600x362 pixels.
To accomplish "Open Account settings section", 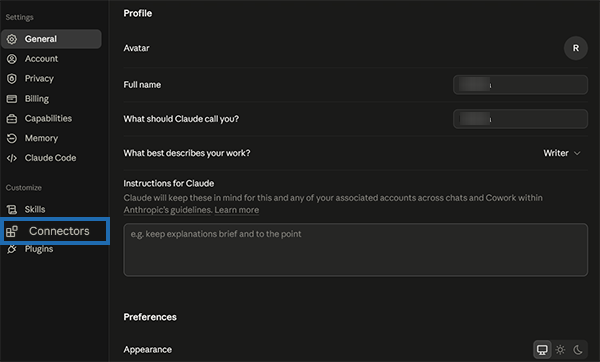I will [51, 59].
